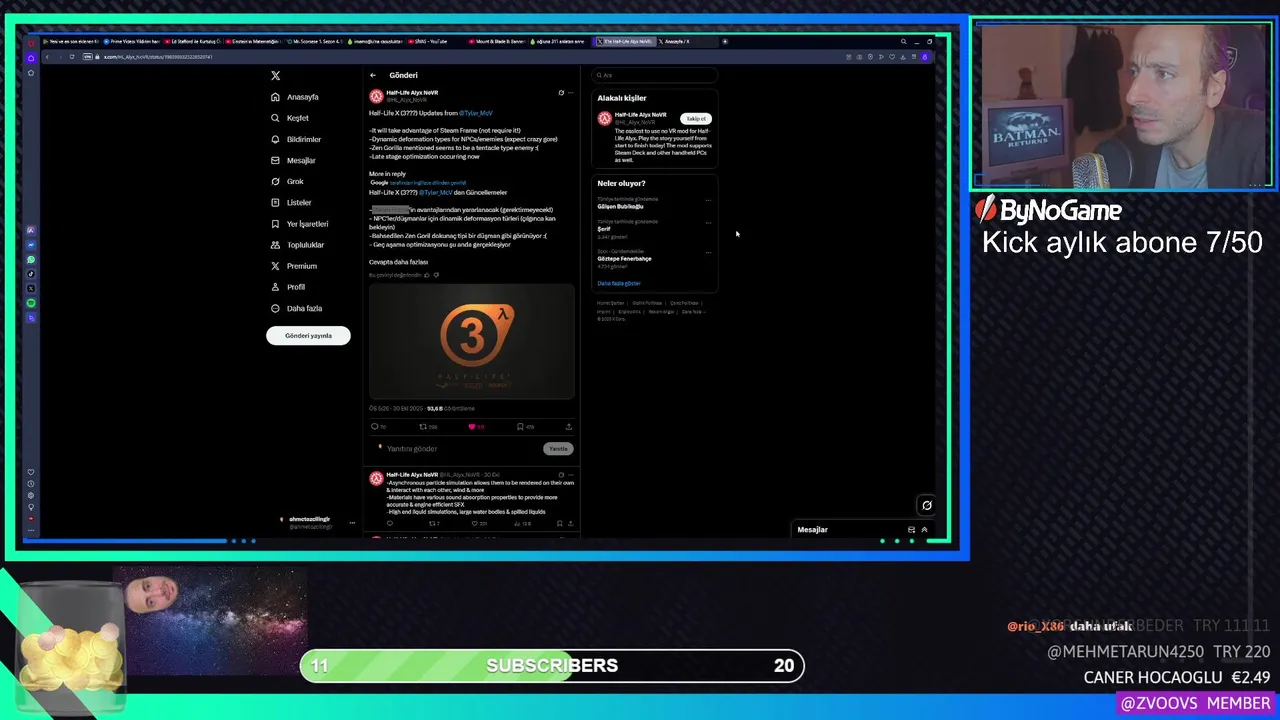Screen dimensions: 1280x720
Task: Open the floating Grok button
Action: (x=927, y=505)
